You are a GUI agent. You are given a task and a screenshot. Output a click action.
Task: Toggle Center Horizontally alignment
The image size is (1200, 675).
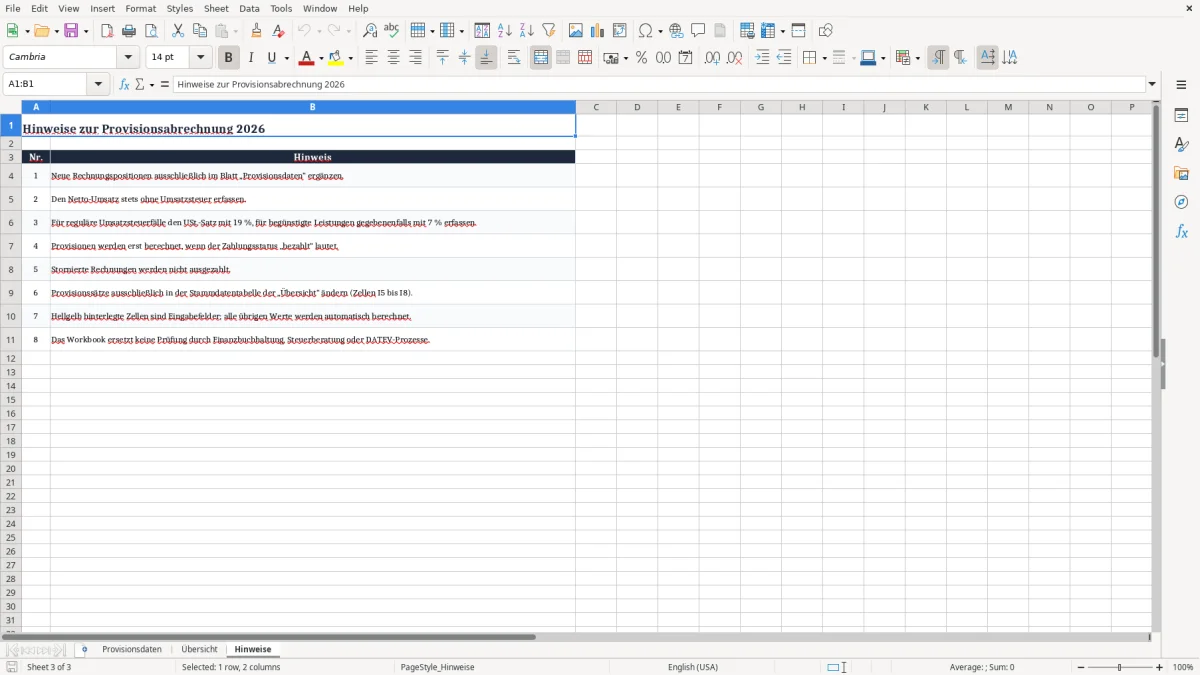point(394,58)
